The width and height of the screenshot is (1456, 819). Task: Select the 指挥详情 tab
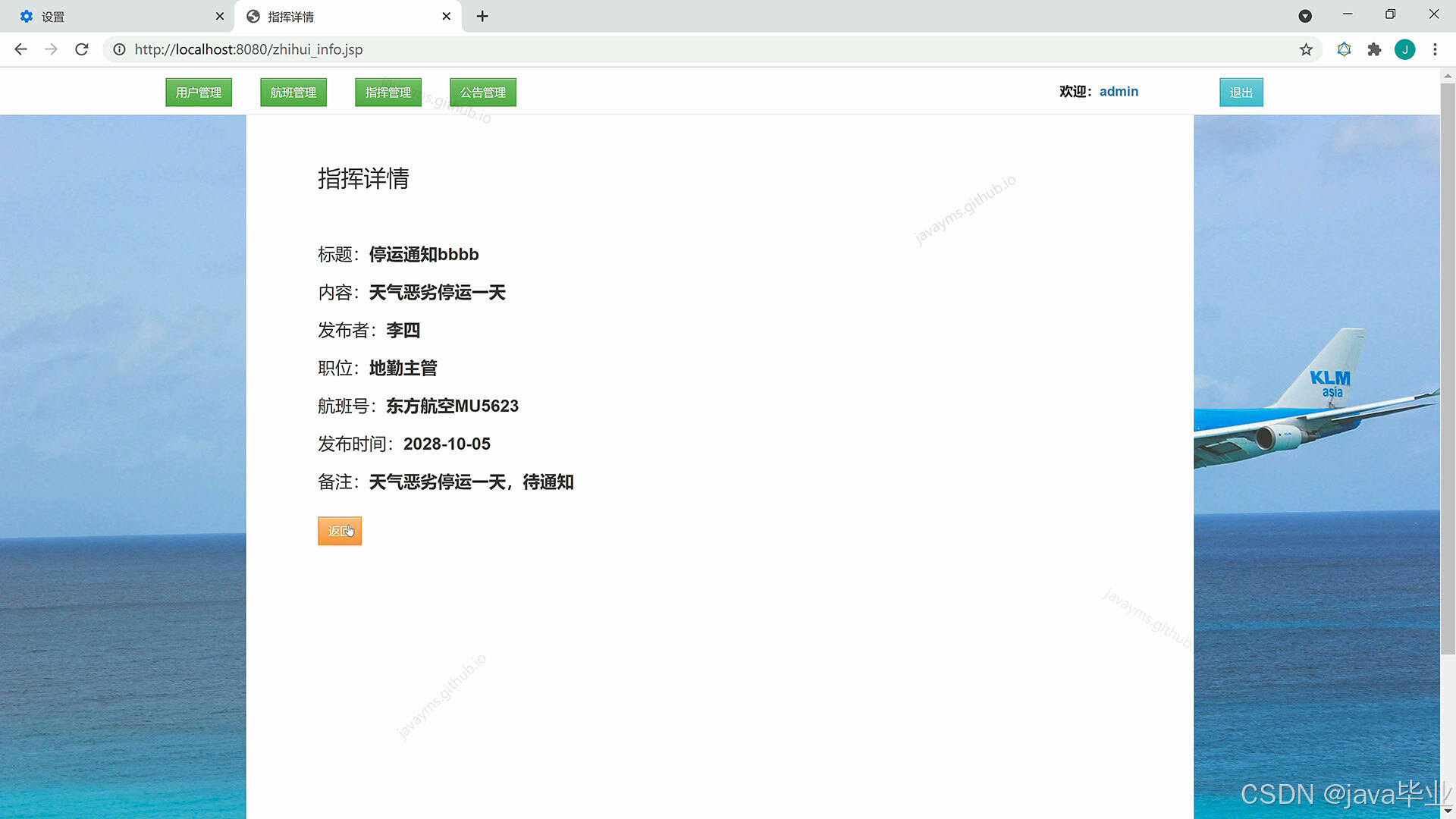click(x=348, y=16)
